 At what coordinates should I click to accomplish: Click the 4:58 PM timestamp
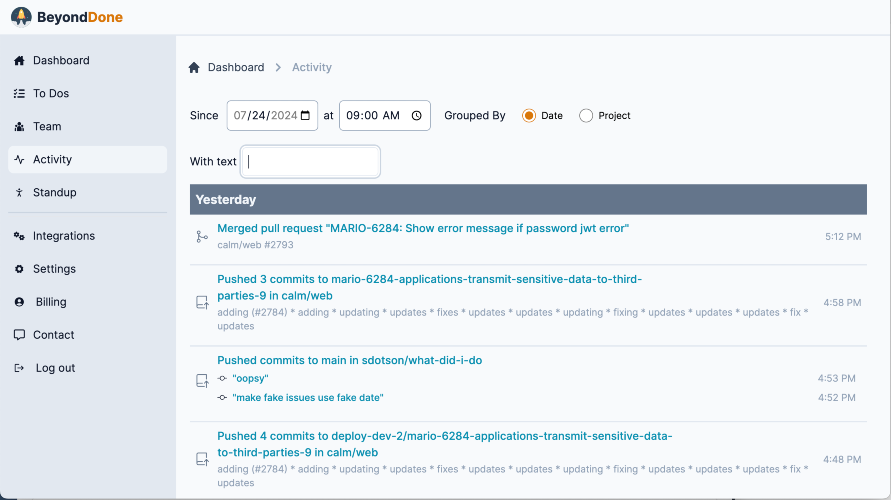(842, 303)
